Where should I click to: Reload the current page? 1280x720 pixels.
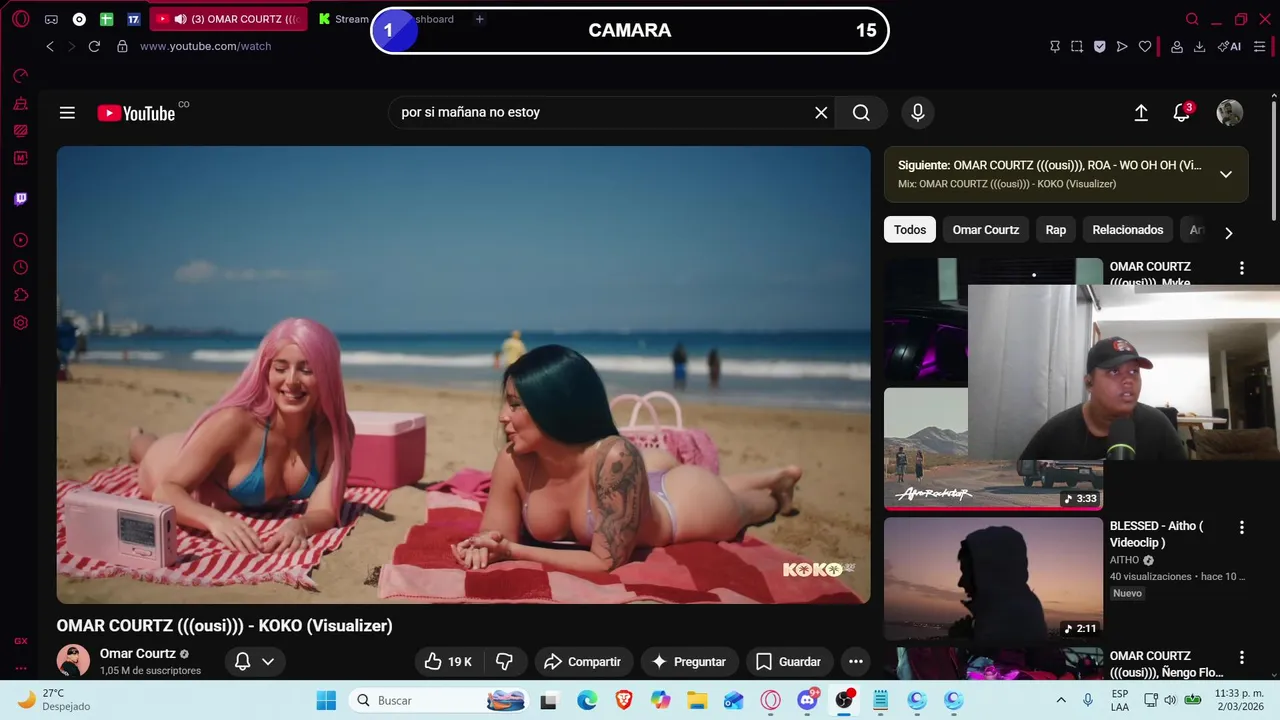[x=94, y=46]
